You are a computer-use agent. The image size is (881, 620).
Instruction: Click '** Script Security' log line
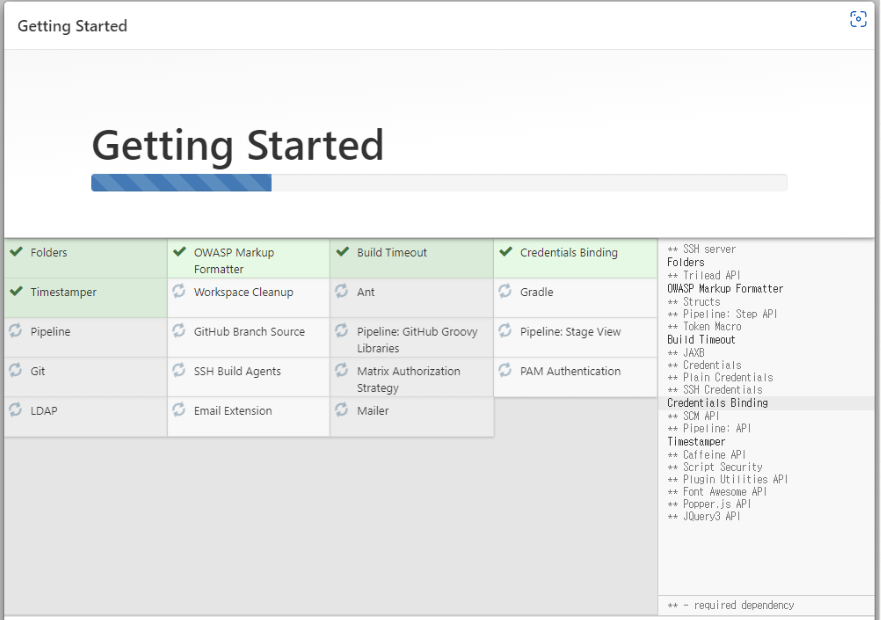[715, 467]
